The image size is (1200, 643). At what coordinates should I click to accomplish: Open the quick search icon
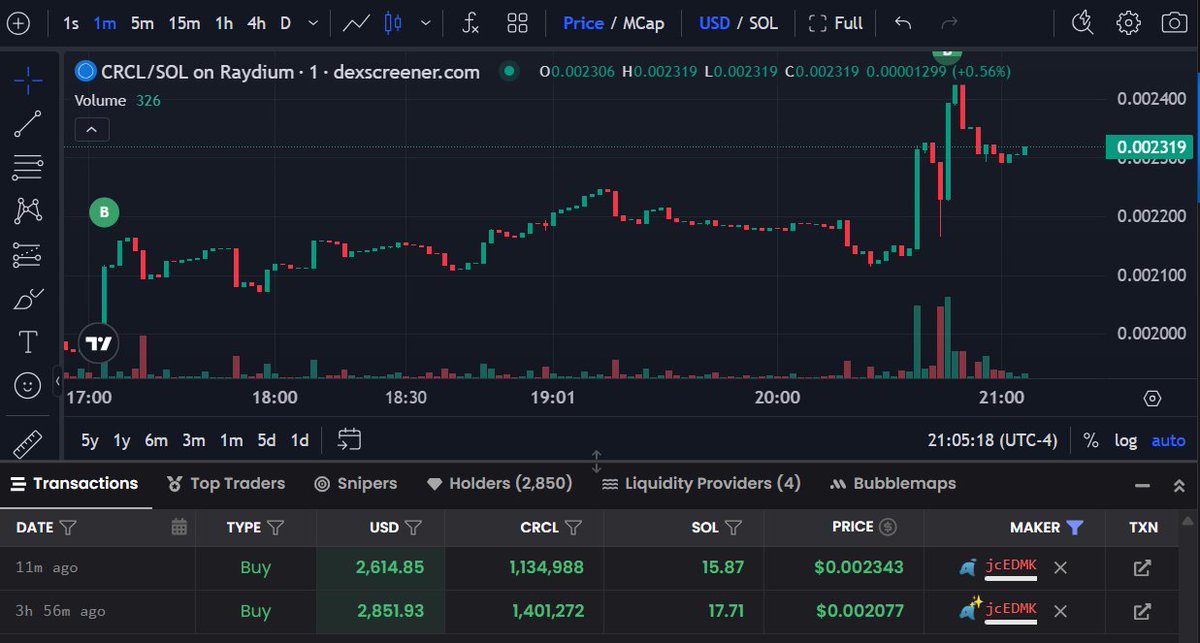[1083, 23]
